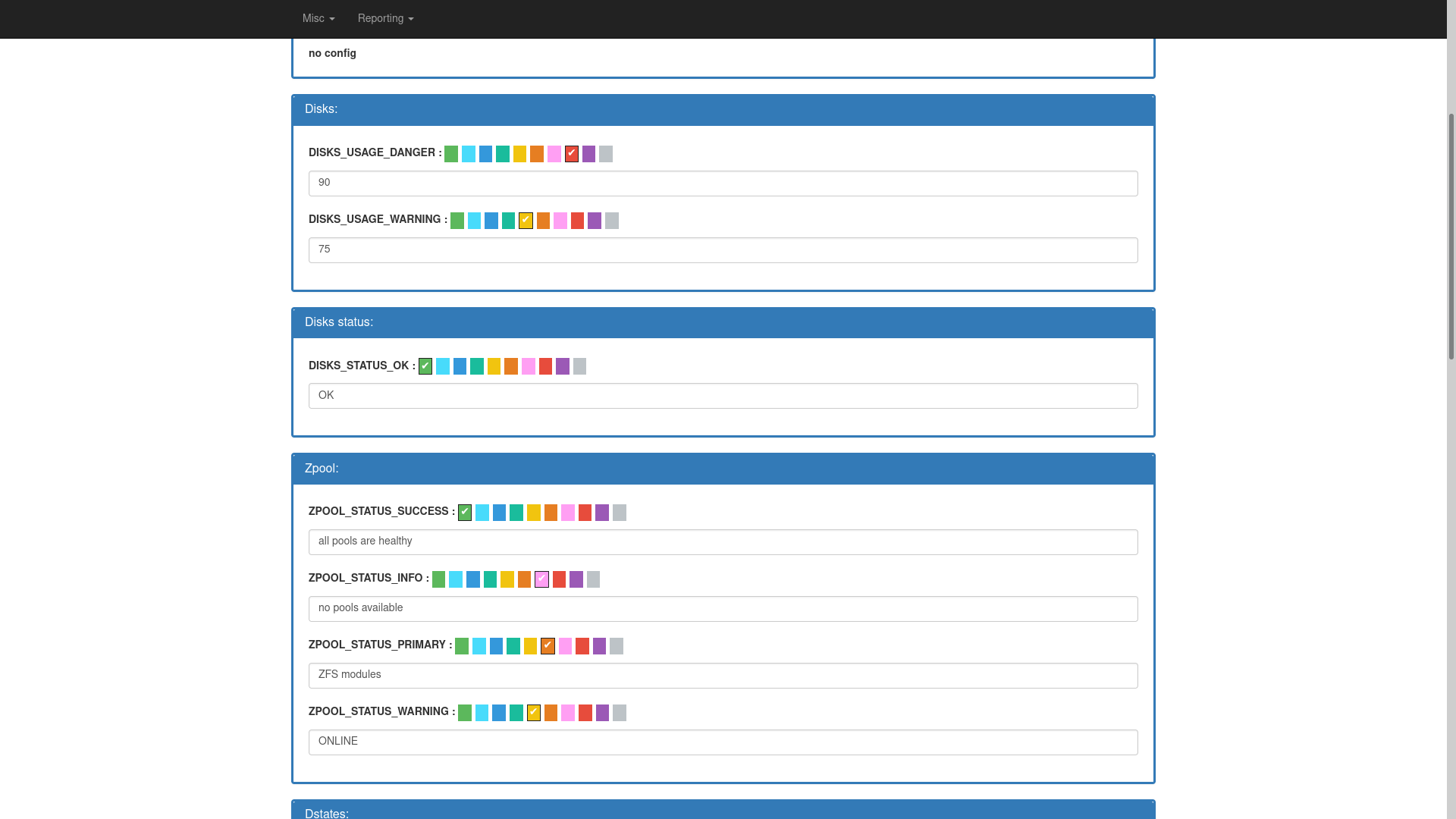The height and width of the screenshot is (819, 1456).
Task: Expand the Reporting dropdown menu
Action: coord(385,18)
